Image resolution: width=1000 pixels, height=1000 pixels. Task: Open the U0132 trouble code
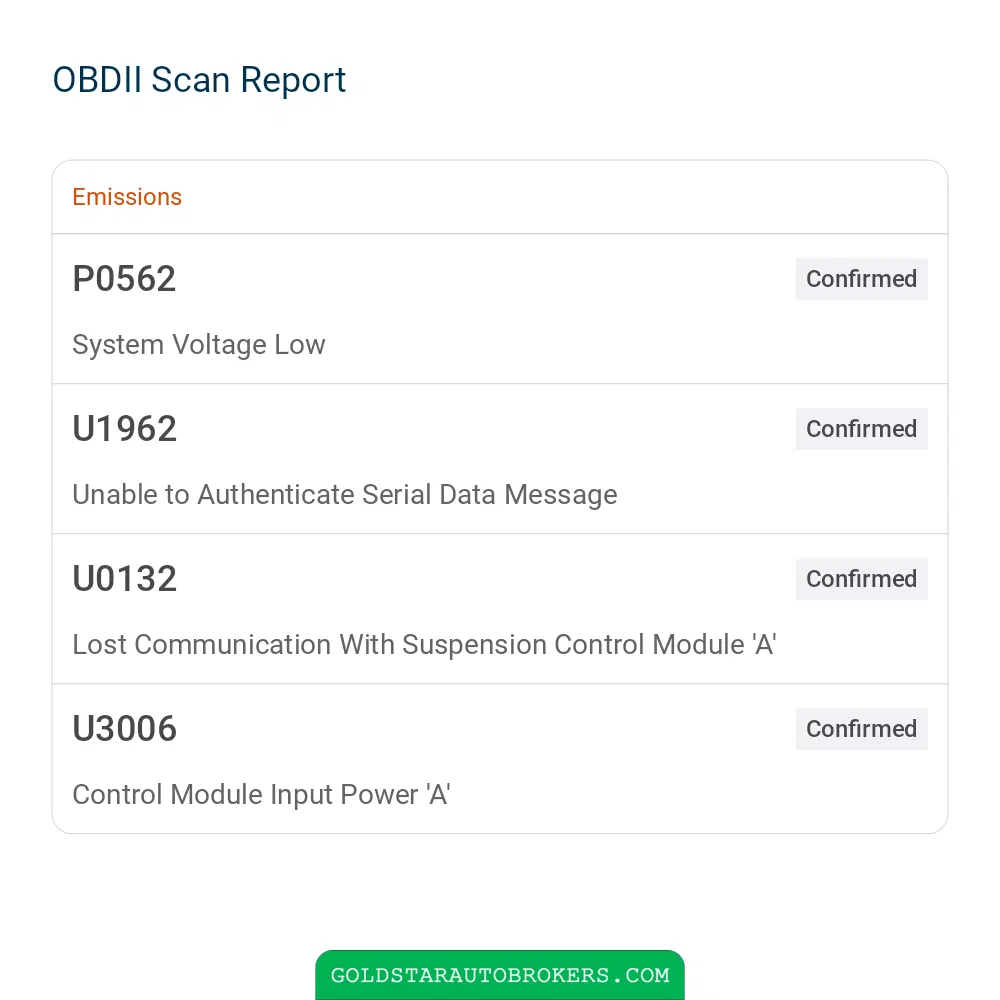(x=124, y=578)
